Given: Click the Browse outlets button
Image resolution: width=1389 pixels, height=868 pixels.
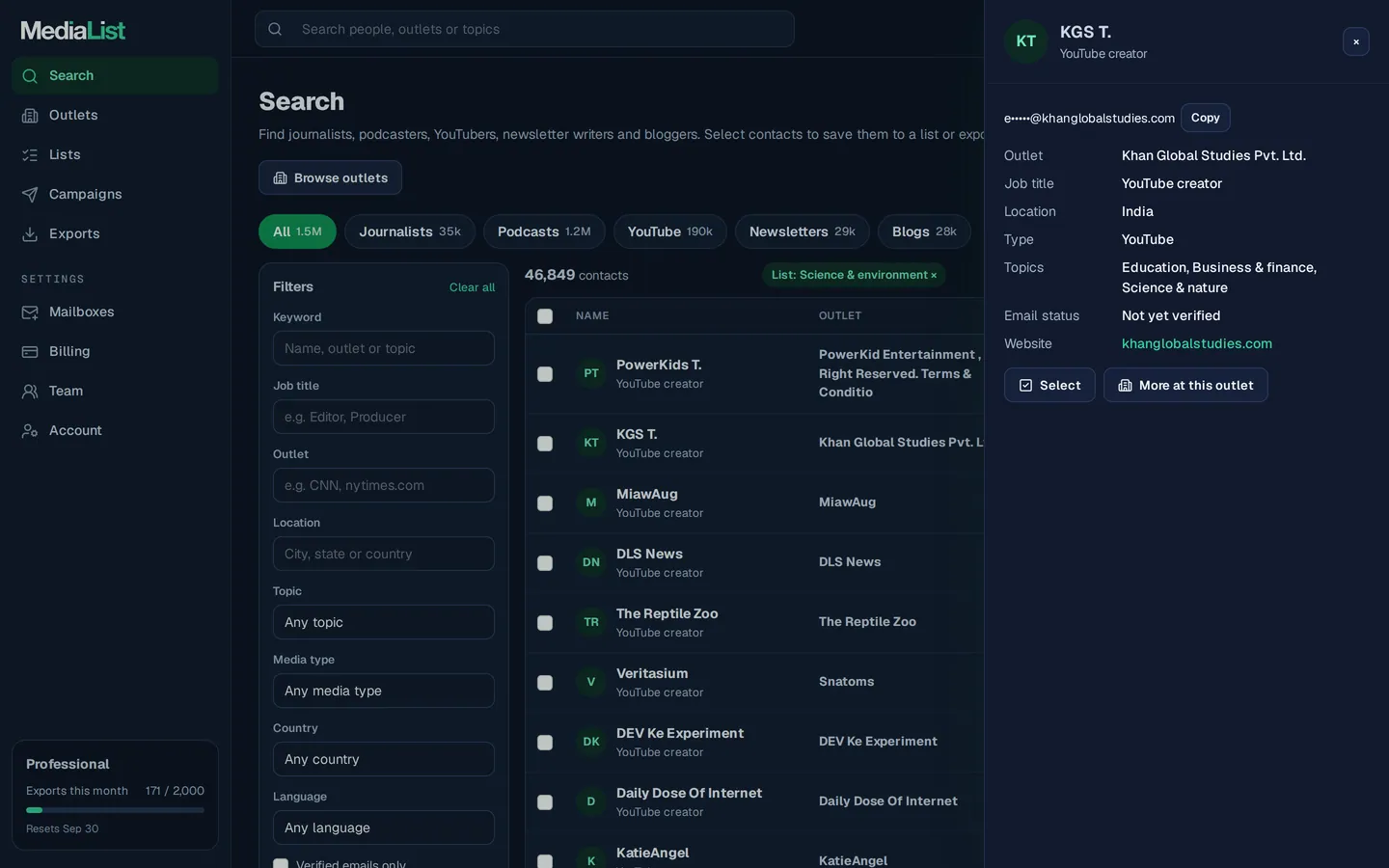Looking at the screenshot, I should click(x=330, y=177).
